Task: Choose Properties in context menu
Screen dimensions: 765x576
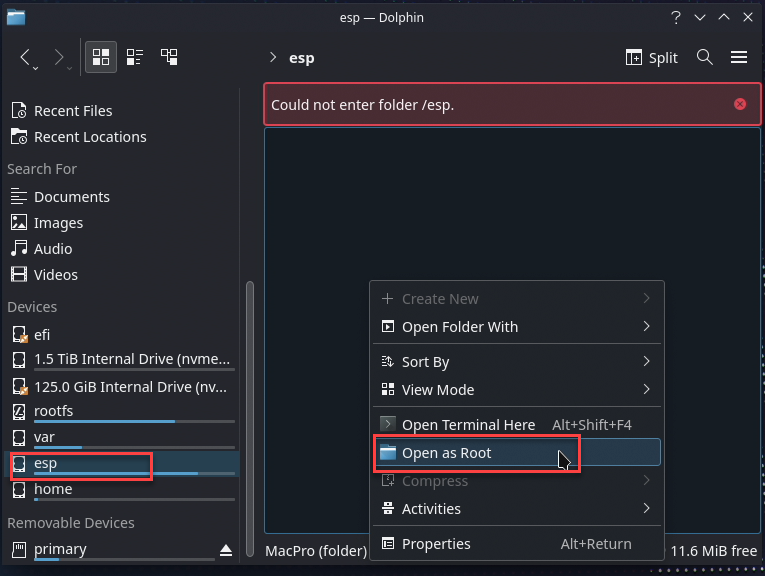Action: pyautogui.click(x=517, y=543)
